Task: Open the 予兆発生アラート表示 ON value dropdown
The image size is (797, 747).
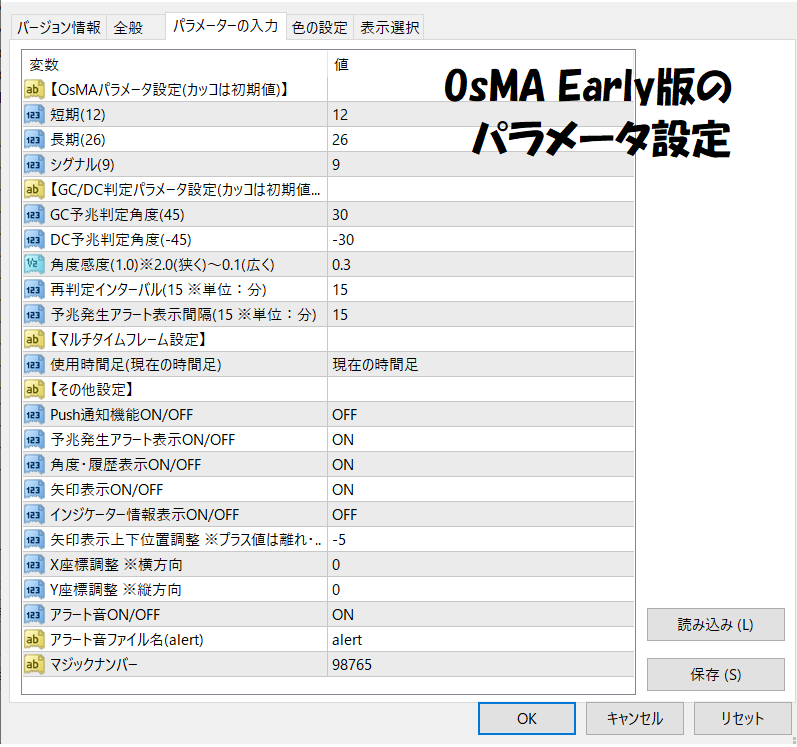Action: [481, 440]
